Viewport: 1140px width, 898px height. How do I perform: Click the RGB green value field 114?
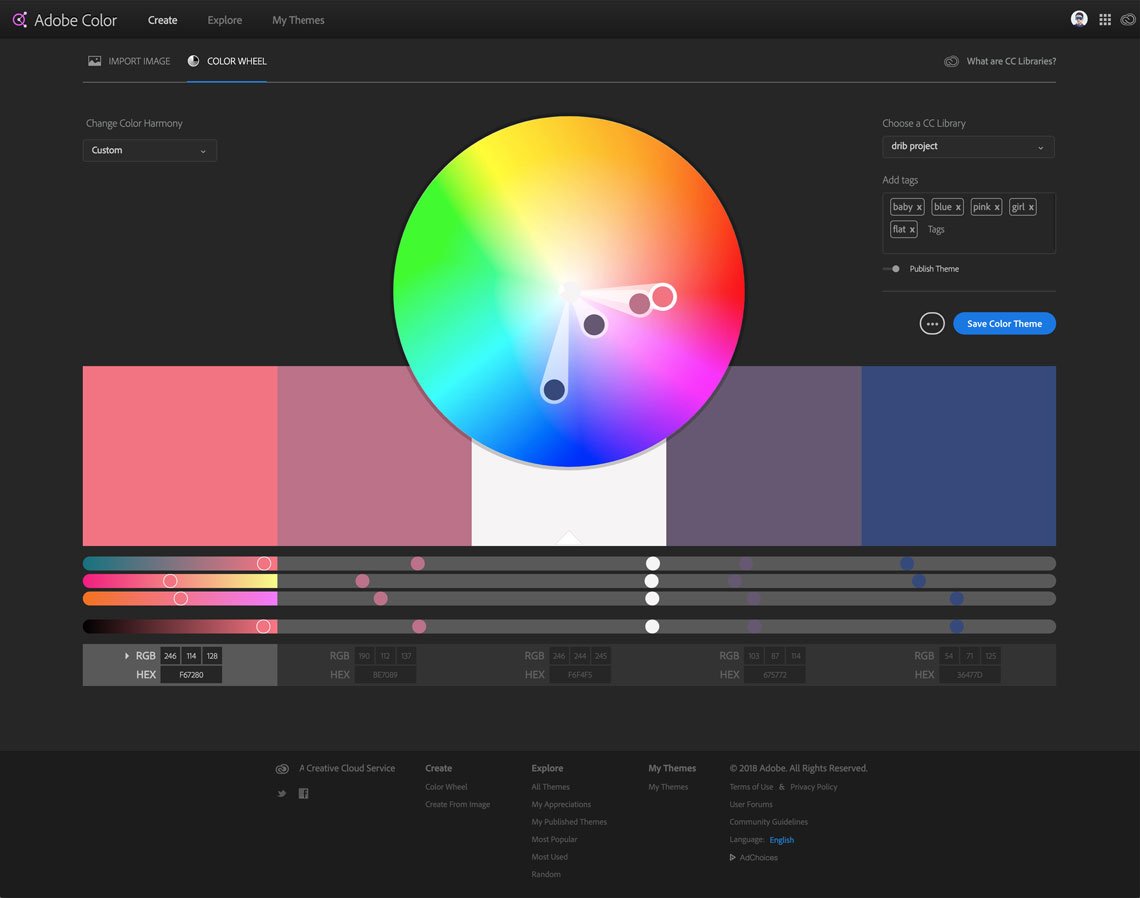pyautogui.click(x=191, y=656)
